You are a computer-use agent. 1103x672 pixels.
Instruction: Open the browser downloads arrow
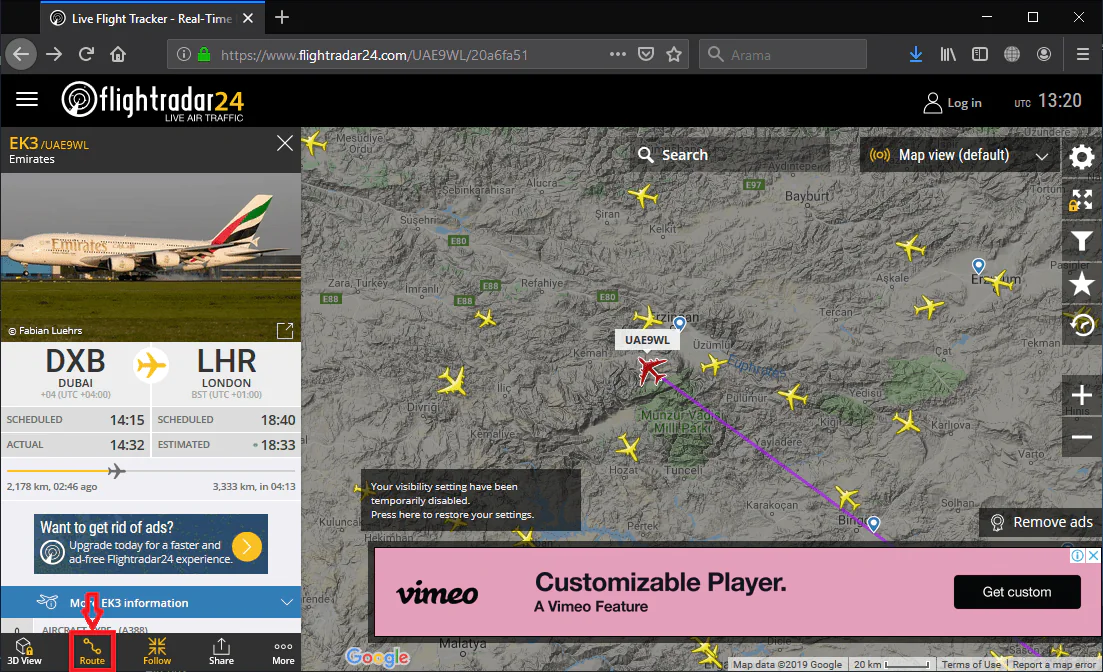point(915,54)
